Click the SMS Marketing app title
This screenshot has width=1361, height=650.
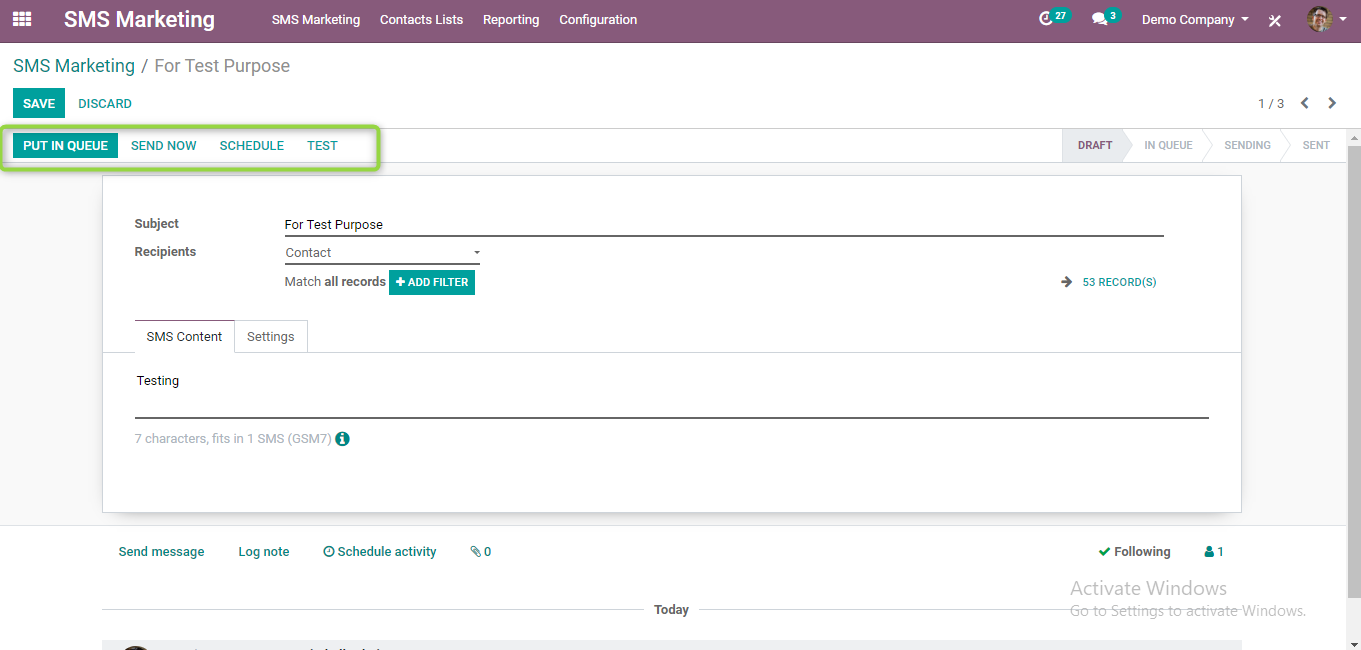(x=139, y=19)
